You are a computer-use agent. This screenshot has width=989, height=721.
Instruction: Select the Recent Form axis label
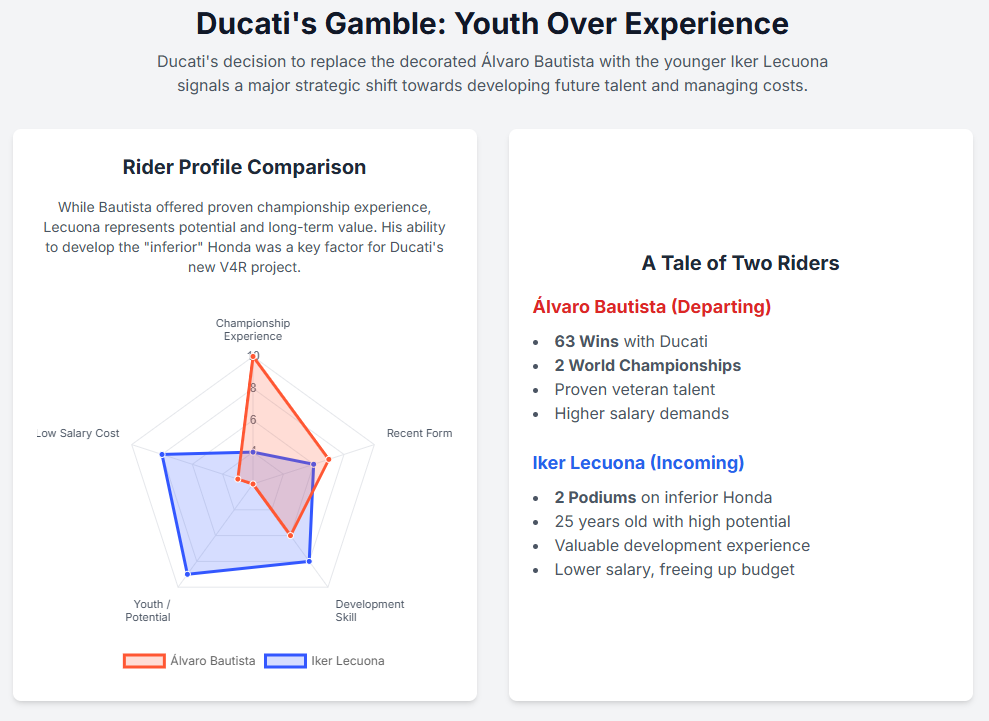[419, 434]
